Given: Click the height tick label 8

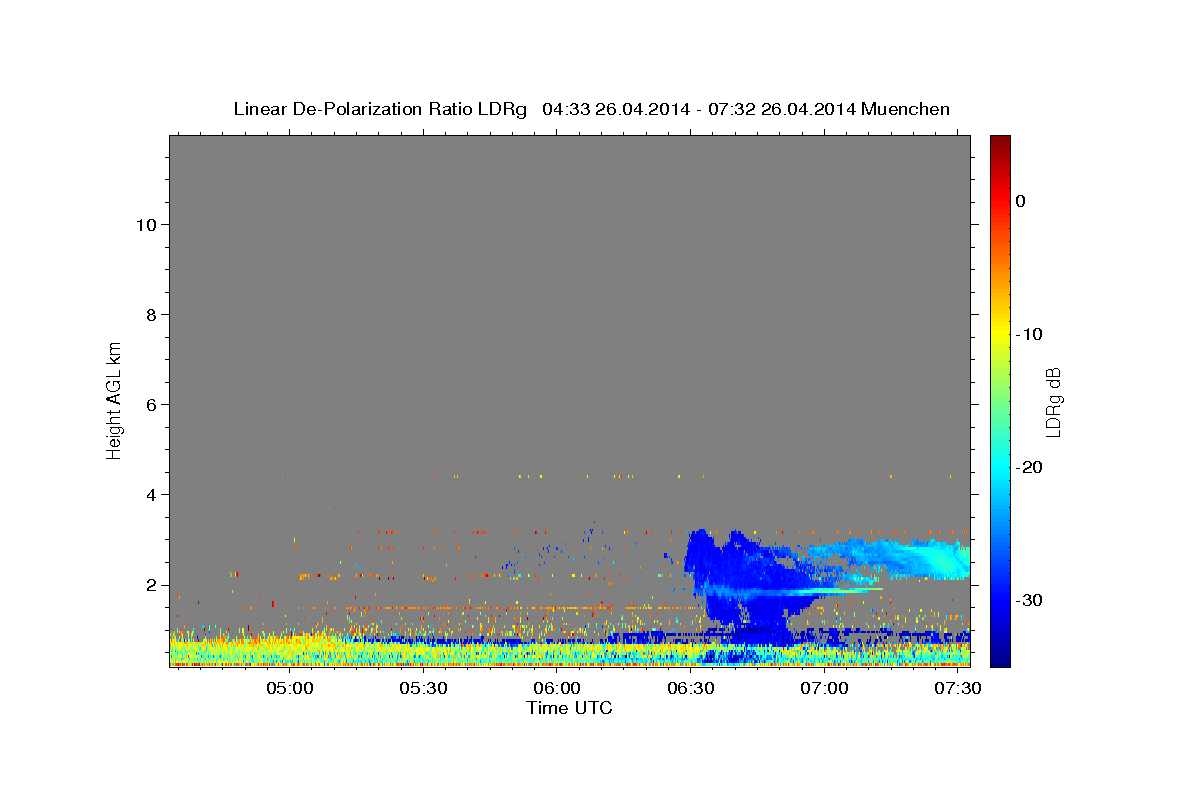Looking at the screenshot, I should click(x=149, y=315).
